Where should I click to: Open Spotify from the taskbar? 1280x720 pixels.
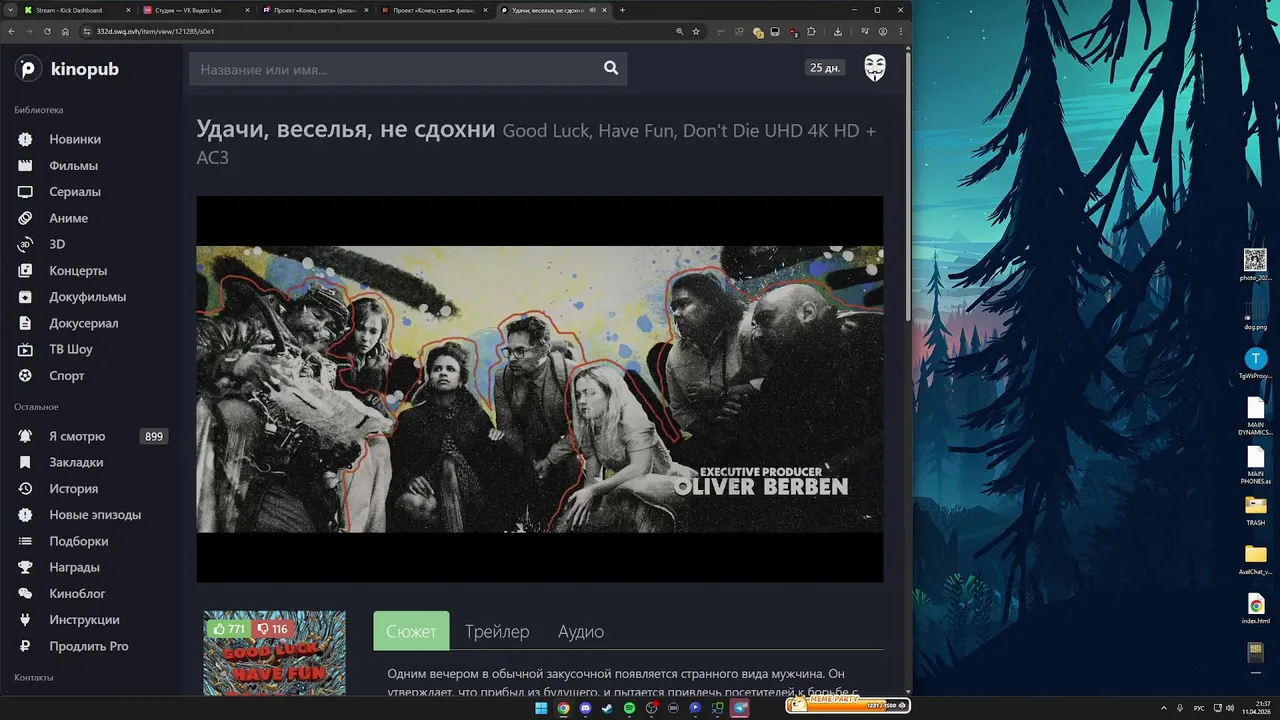pyautogui.click(x=629, y=708)
